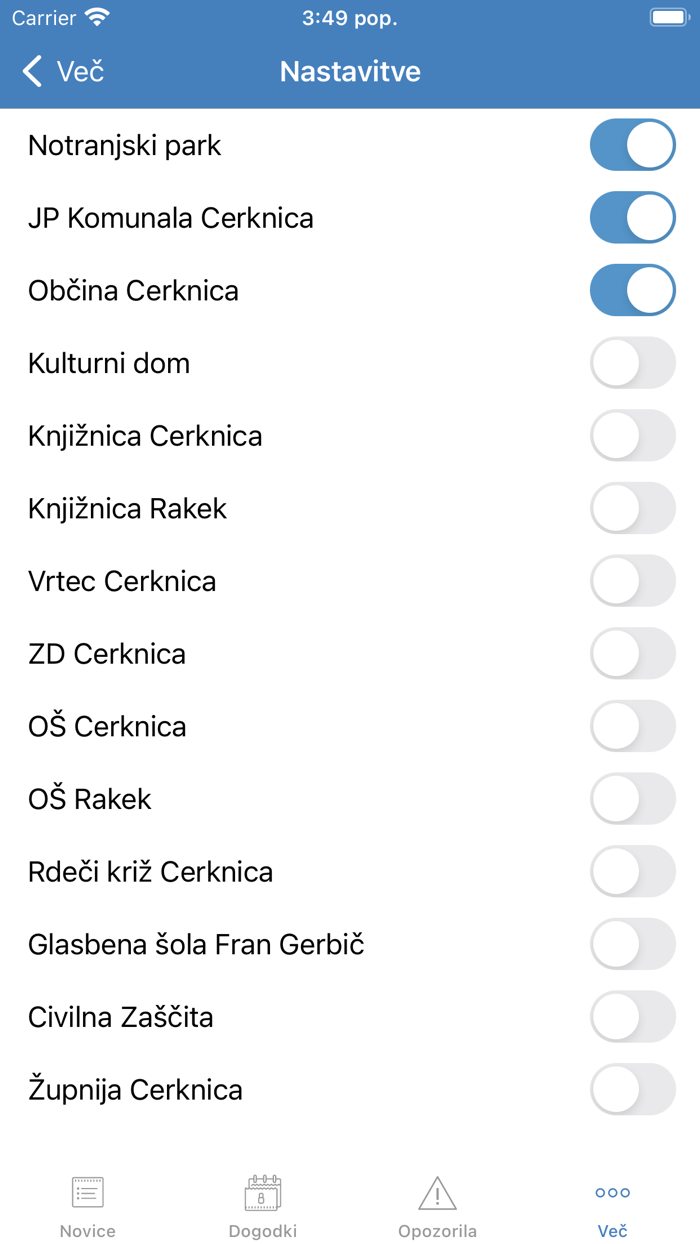Toggle on ZD Cerknica
Viewport: 700px width, 1244px height.
click(x=632, y=653)
